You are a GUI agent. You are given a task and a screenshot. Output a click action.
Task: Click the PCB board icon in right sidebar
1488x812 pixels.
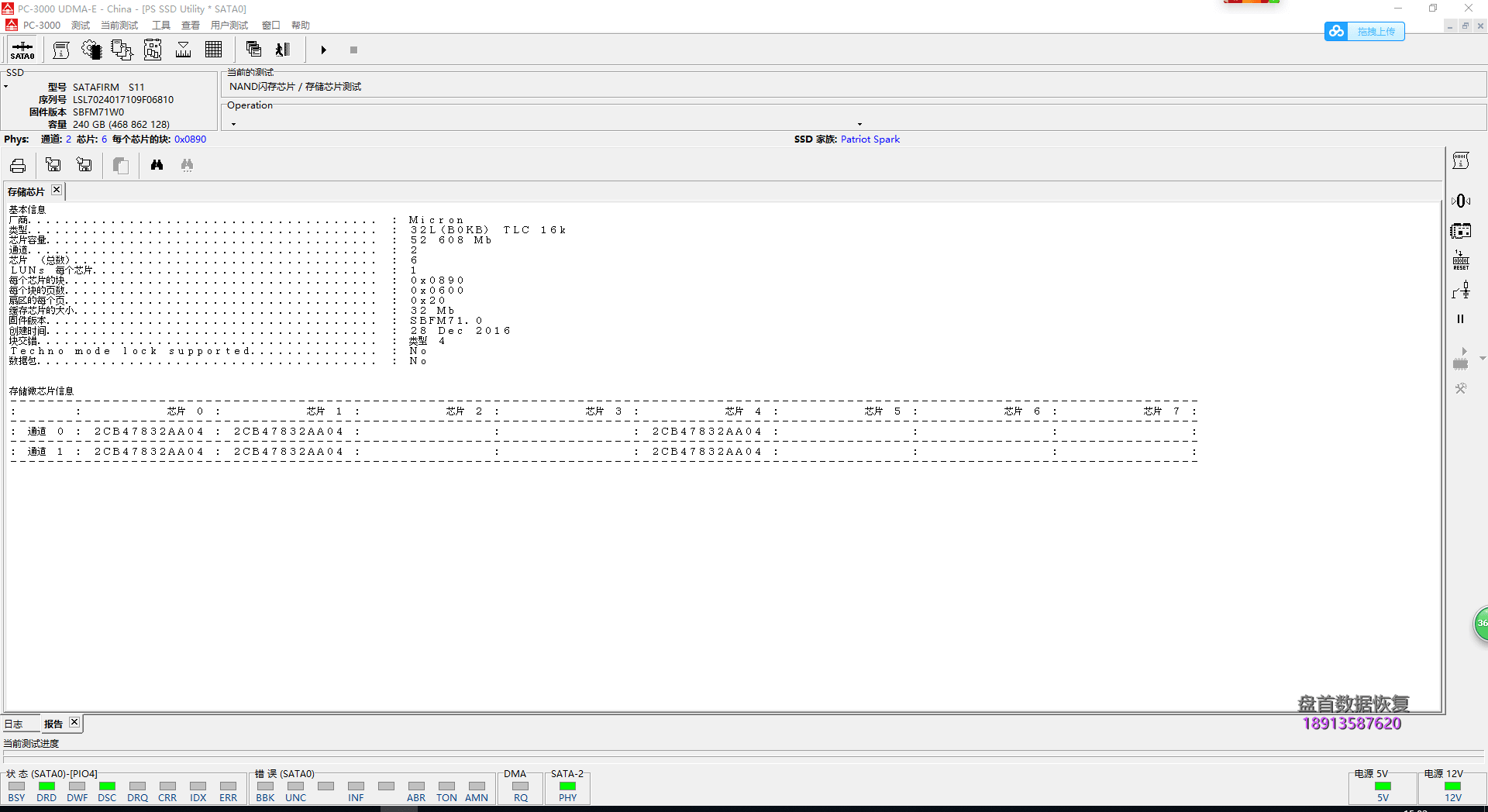coord(1461,231)
